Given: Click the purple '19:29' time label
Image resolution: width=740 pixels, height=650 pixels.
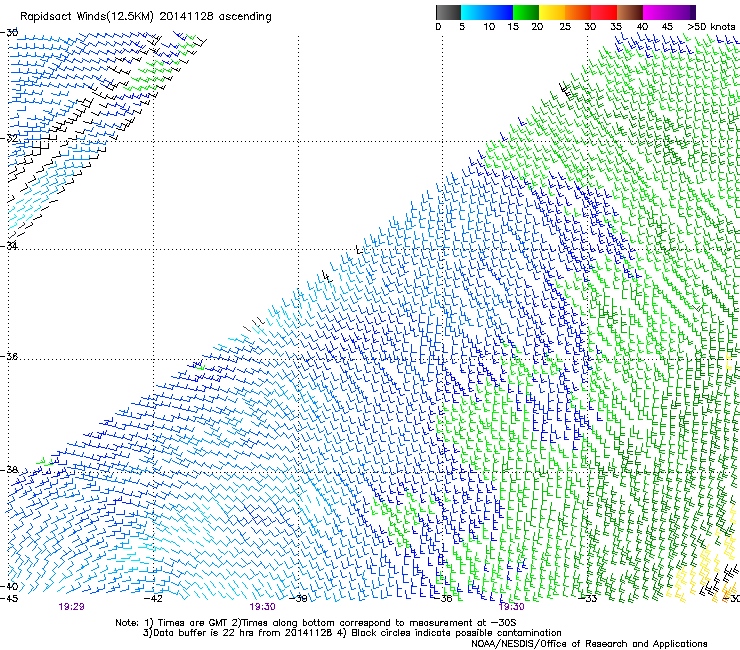Looking at the screenshot, I should pos(71,607).
